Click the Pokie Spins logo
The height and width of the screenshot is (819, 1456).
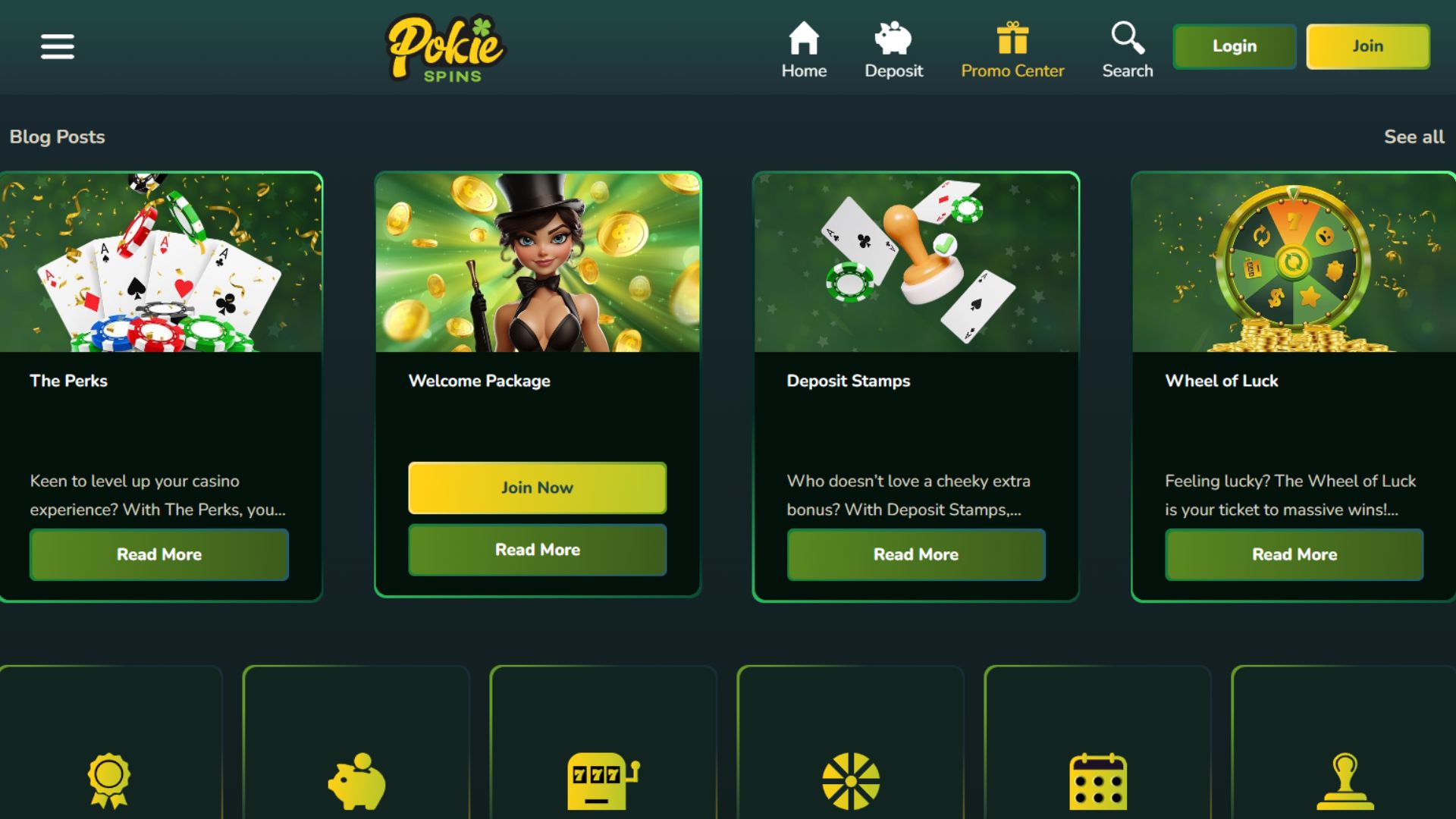(446, 48)
